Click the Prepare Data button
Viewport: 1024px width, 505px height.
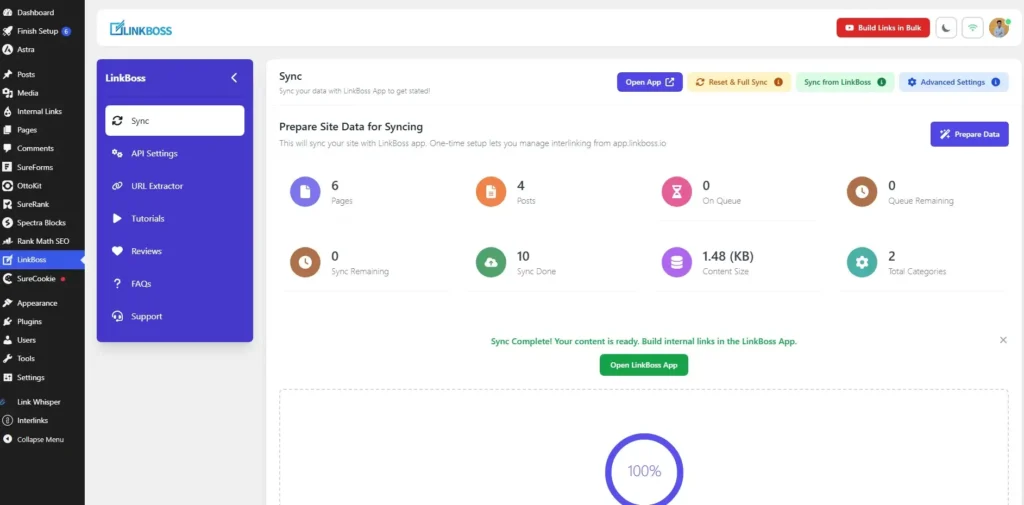coord(969,134)
